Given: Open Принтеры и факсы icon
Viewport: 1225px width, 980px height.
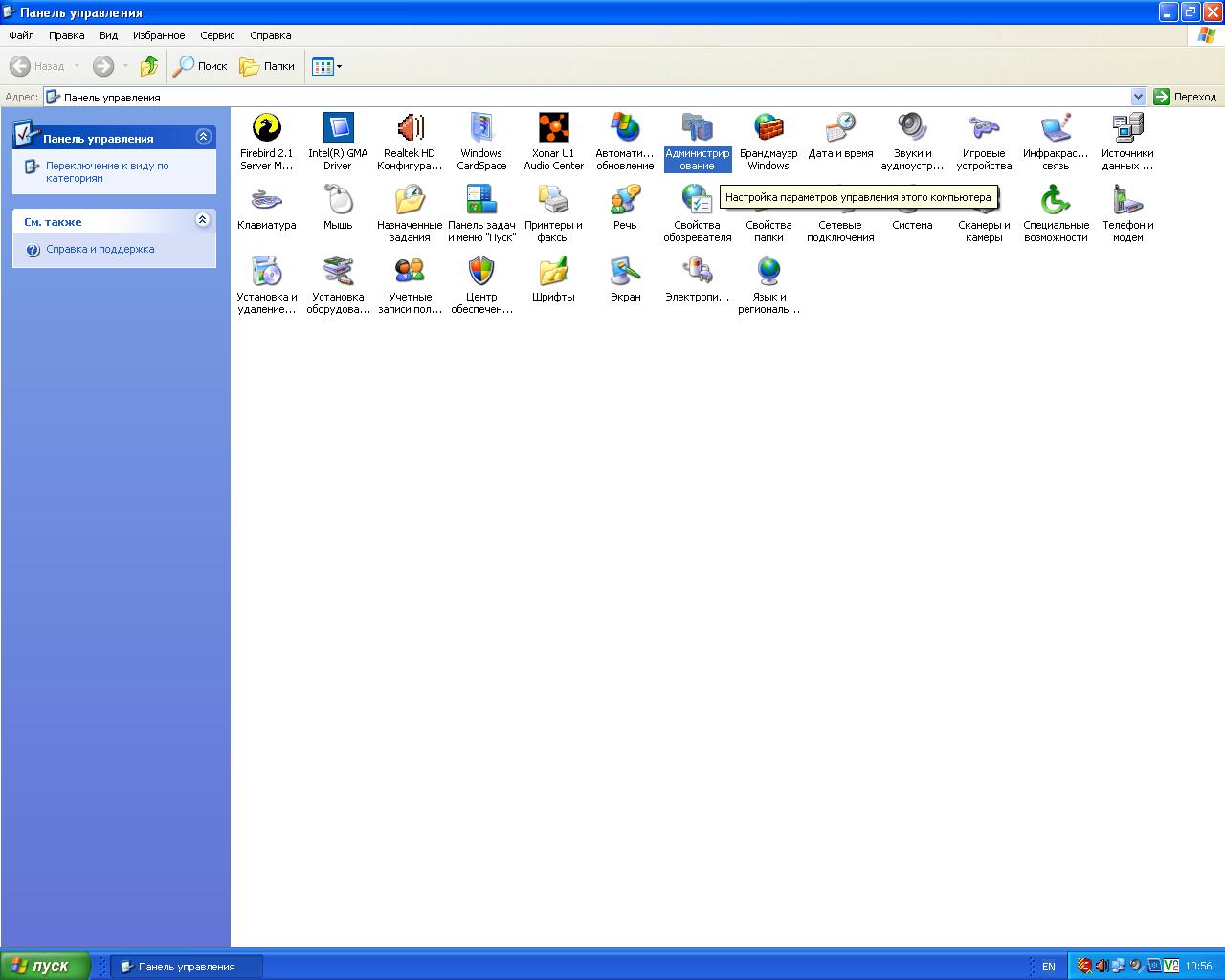Looking at the screenshot, I should coord(553,200).
